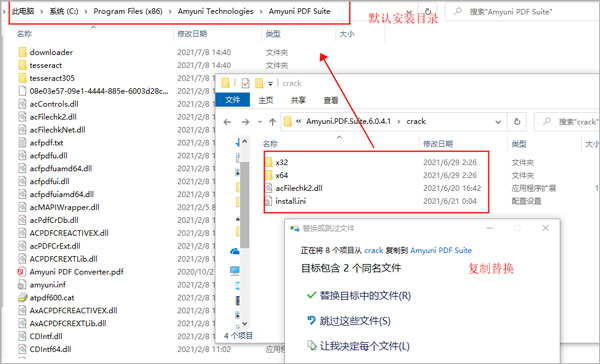Click the atpdf600.cat certificate icon
This screenshot has height=364, width=600.
click(x=23, y=297)
